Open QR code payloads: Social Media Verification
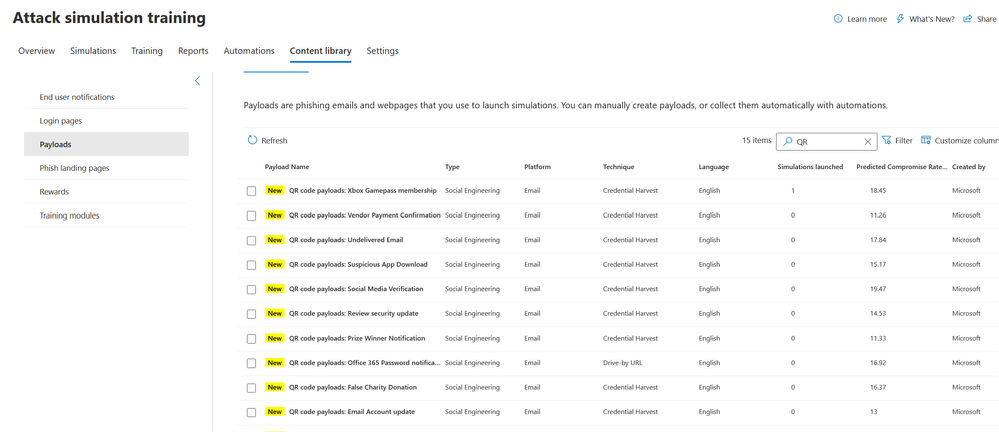 click(x=356, y=289)
